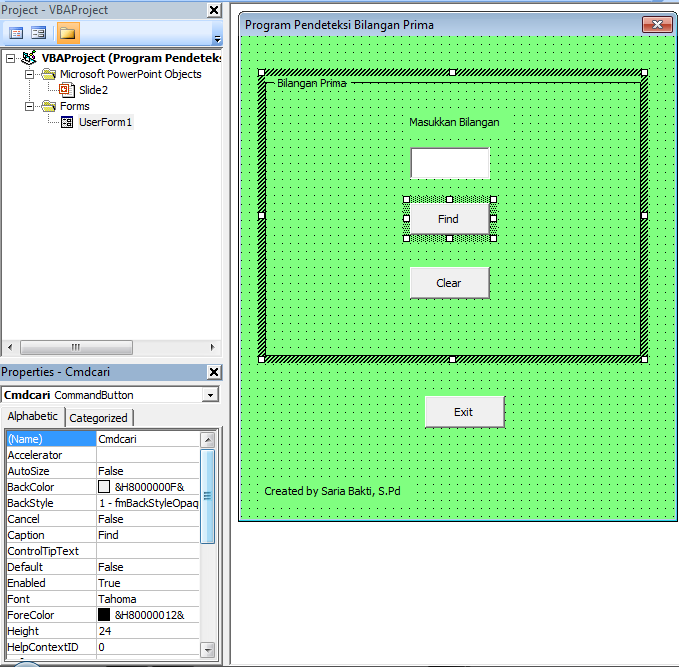Select the BackStyle property value

(x=148, y=503)
